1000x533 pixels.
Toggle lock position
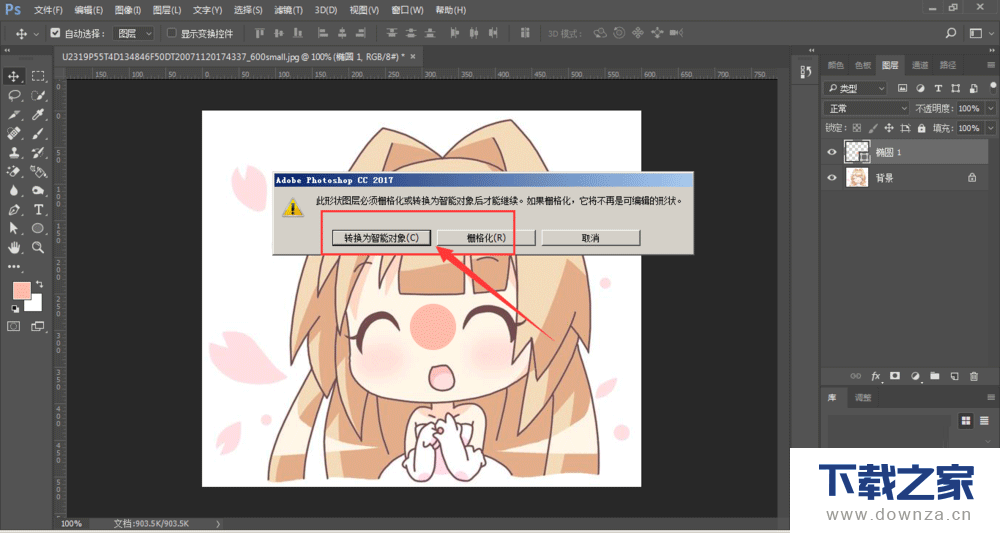888,128
